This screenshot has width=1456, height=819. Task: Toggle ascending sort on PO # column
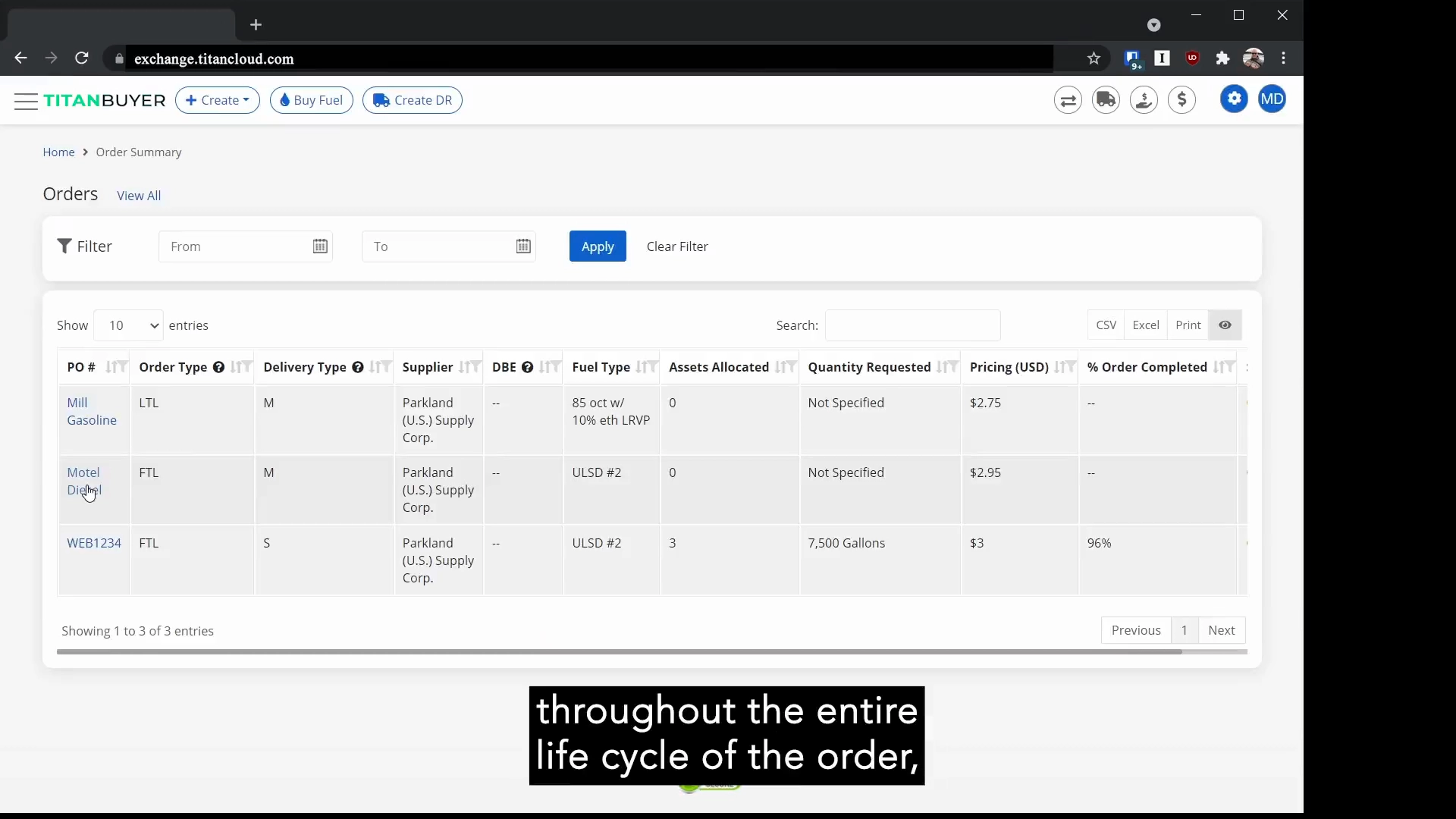pyautogui.click(x=116, y=367)
